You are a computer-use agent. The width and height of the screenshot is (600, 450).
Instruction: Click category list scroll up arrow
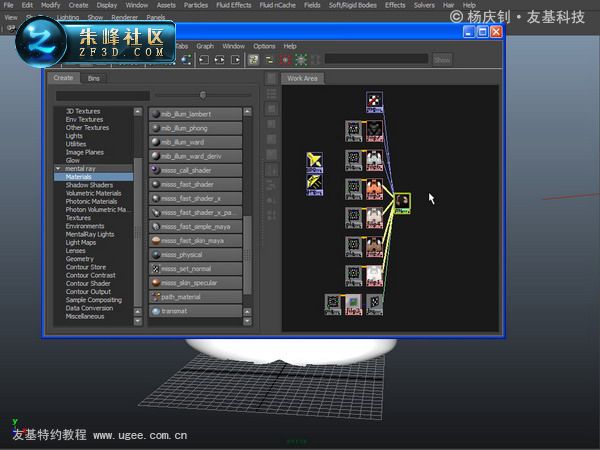(138, 111)
